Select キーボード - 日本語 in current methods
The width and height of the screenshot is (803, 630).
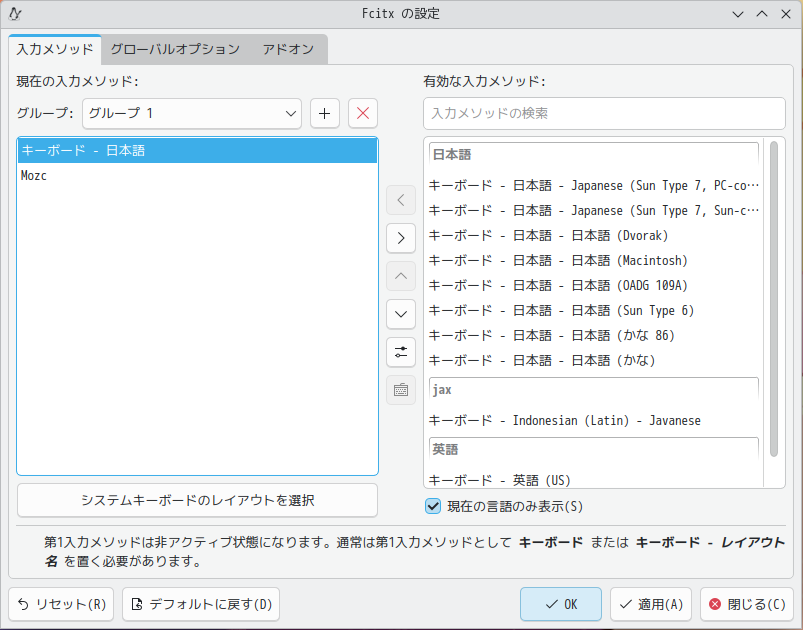pyautogui.click(x=197, y=151)
